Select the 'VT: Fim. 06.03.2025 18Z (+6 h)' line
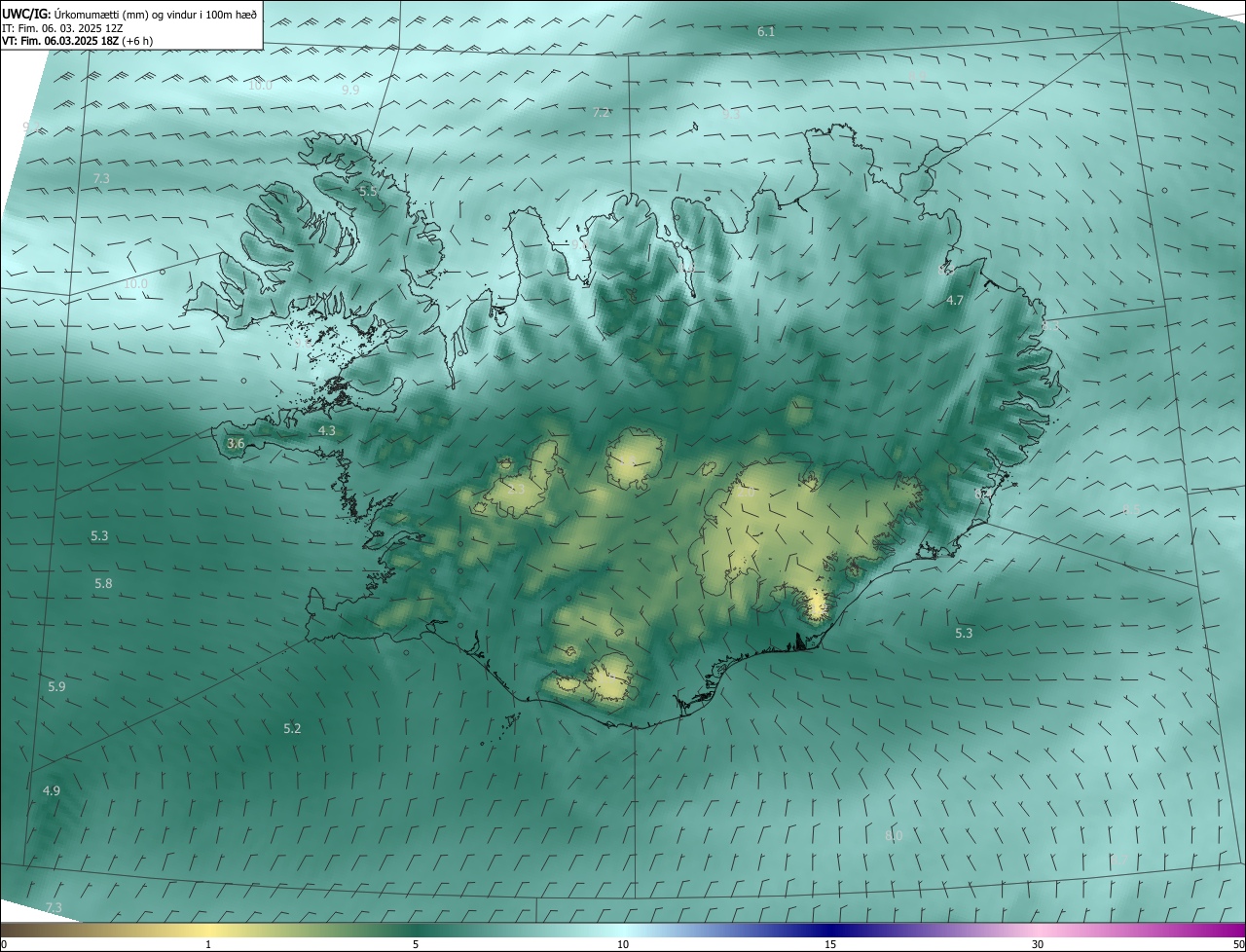 click(80, 41)
